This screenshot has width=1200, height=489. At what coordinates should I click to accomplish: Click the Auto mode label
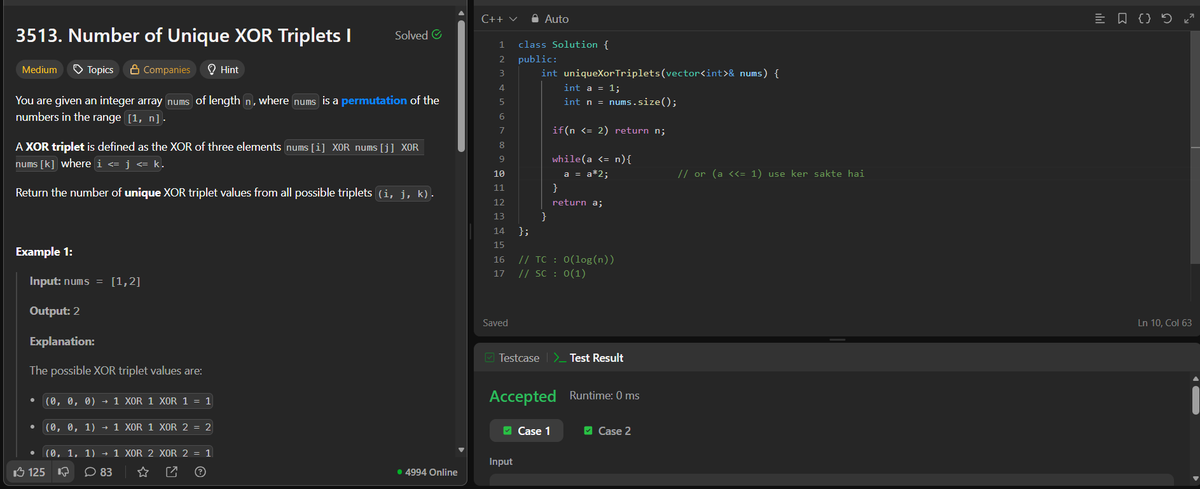coord(557,19)
